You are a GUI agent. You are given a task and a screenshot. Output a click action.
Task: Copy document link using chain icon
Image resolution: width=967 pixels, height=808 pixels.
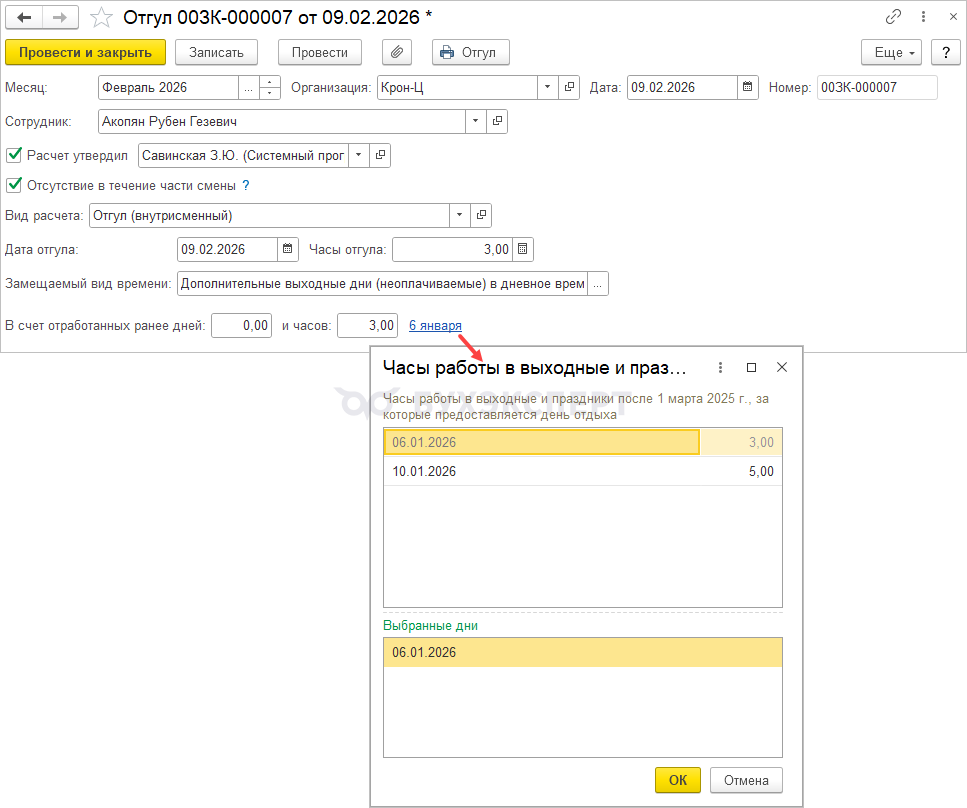[893, 17]
